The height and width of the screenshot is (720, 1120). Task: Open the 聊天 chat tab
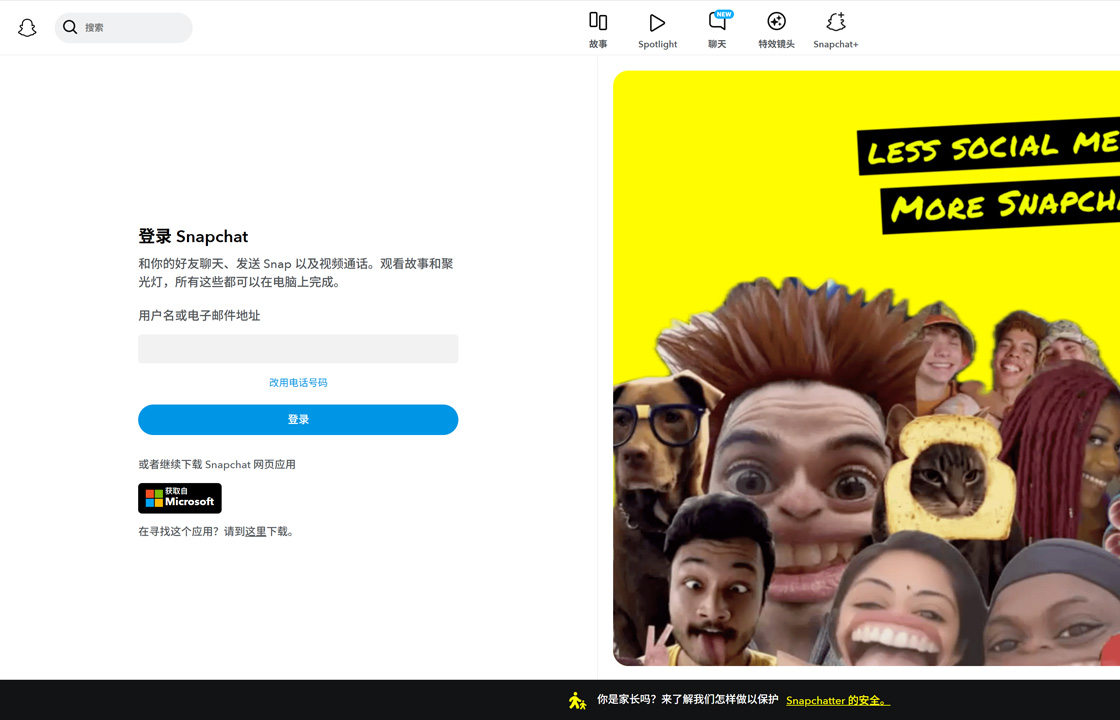[717, 30]
